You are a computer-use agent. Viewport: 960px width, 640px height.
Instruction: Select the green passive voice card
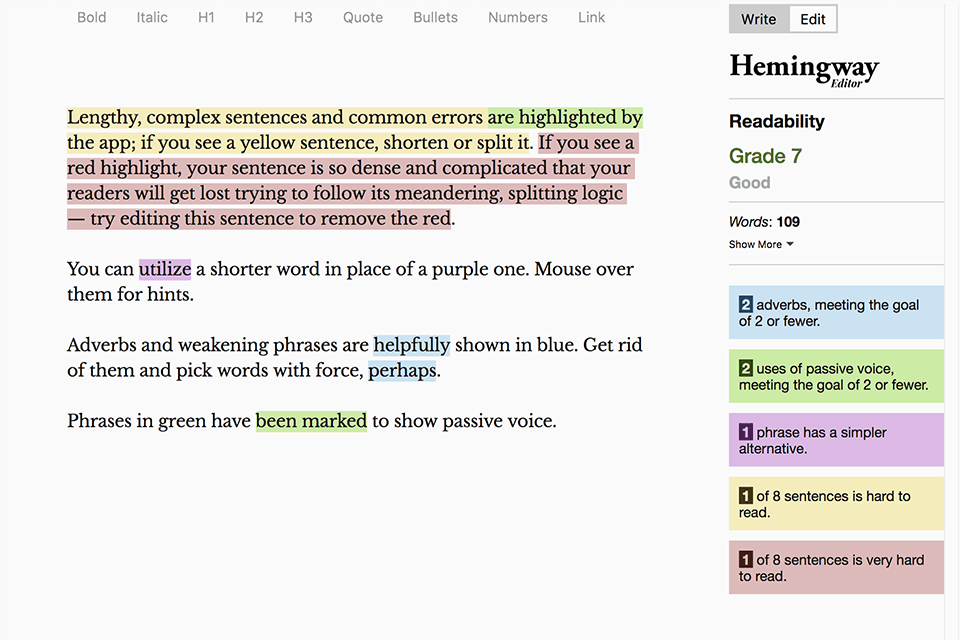coord(836,377)
